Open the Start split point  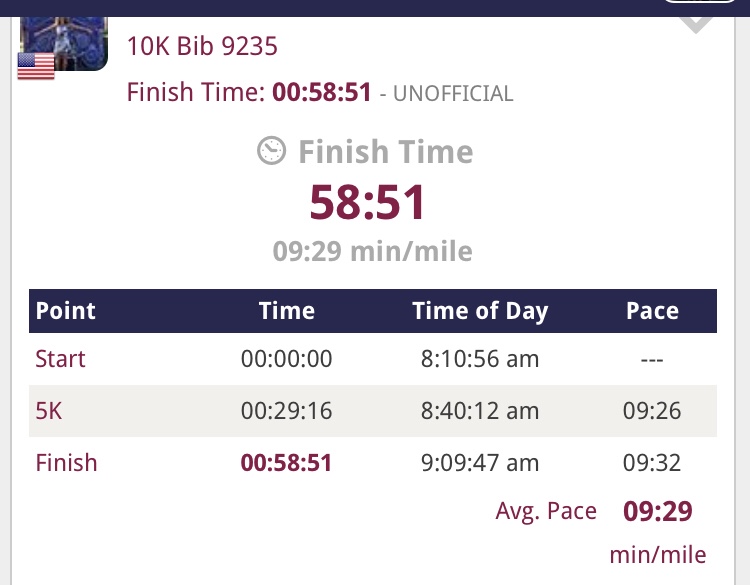(60, 359)
